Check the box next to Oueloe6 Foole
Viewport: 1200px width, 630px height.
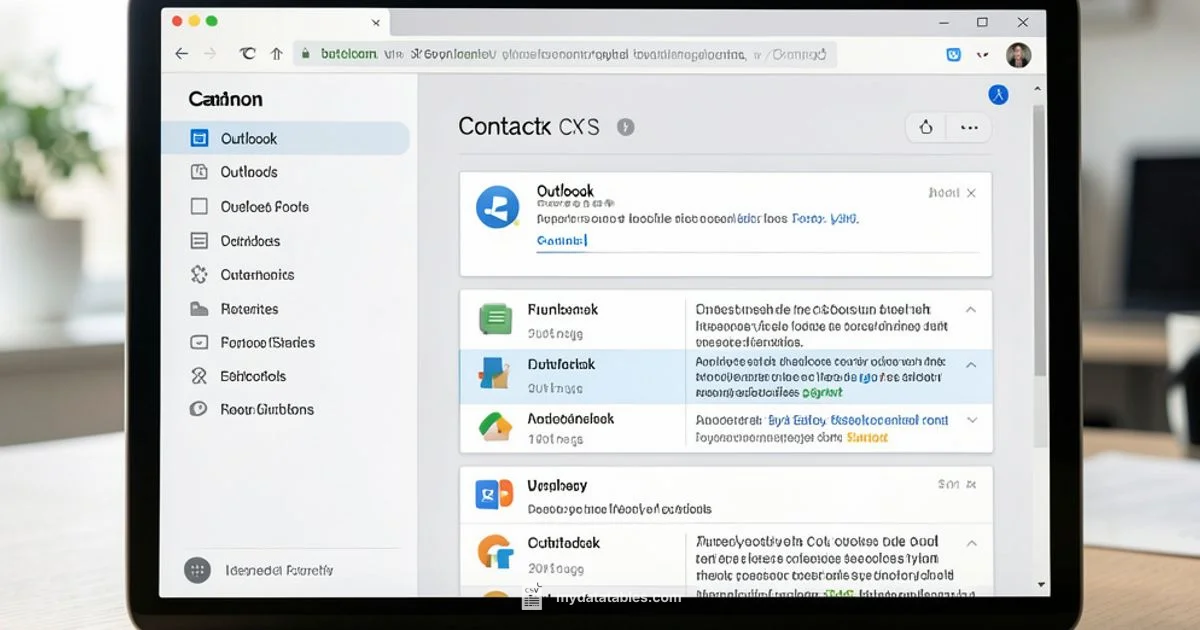(200, 206)
